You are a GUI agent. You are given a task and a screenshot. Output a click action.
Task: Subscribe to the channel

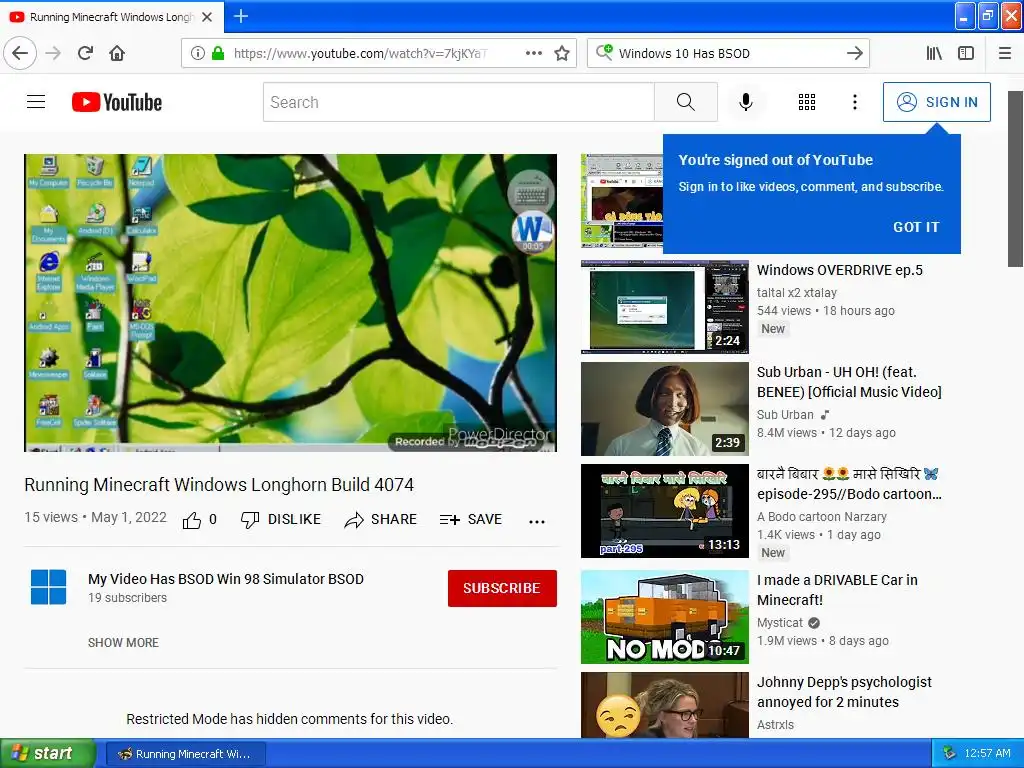pos(502,588)
